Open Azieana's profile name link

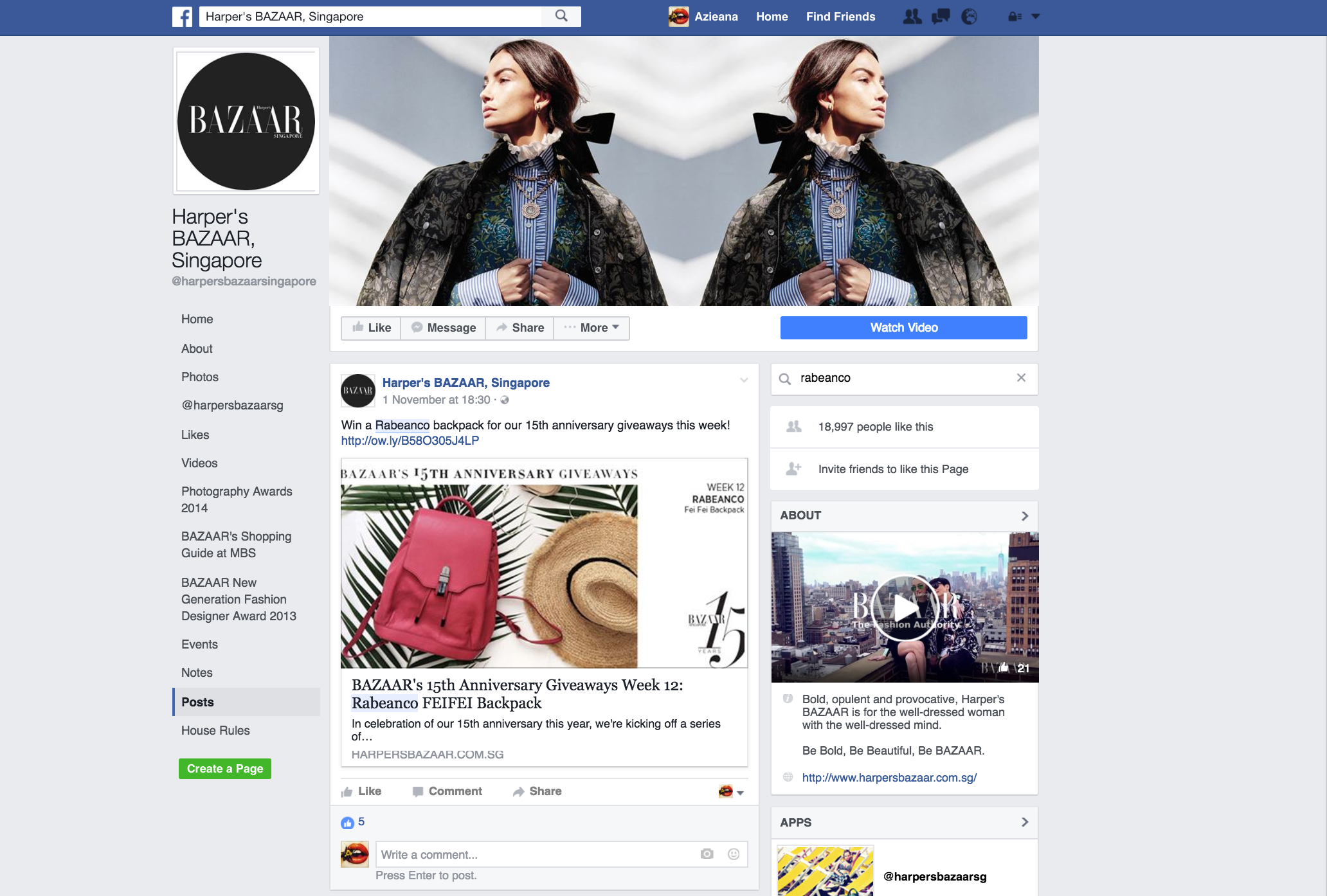tap(716, 17)
